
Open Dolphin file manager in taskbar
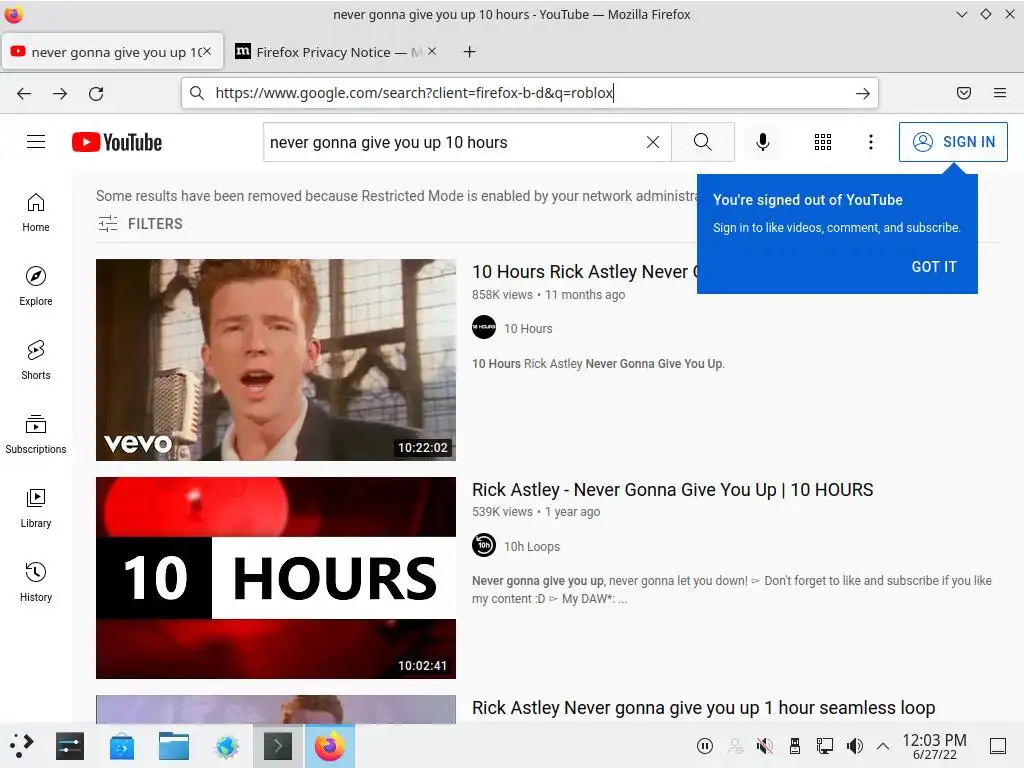[x=174, y=746]
